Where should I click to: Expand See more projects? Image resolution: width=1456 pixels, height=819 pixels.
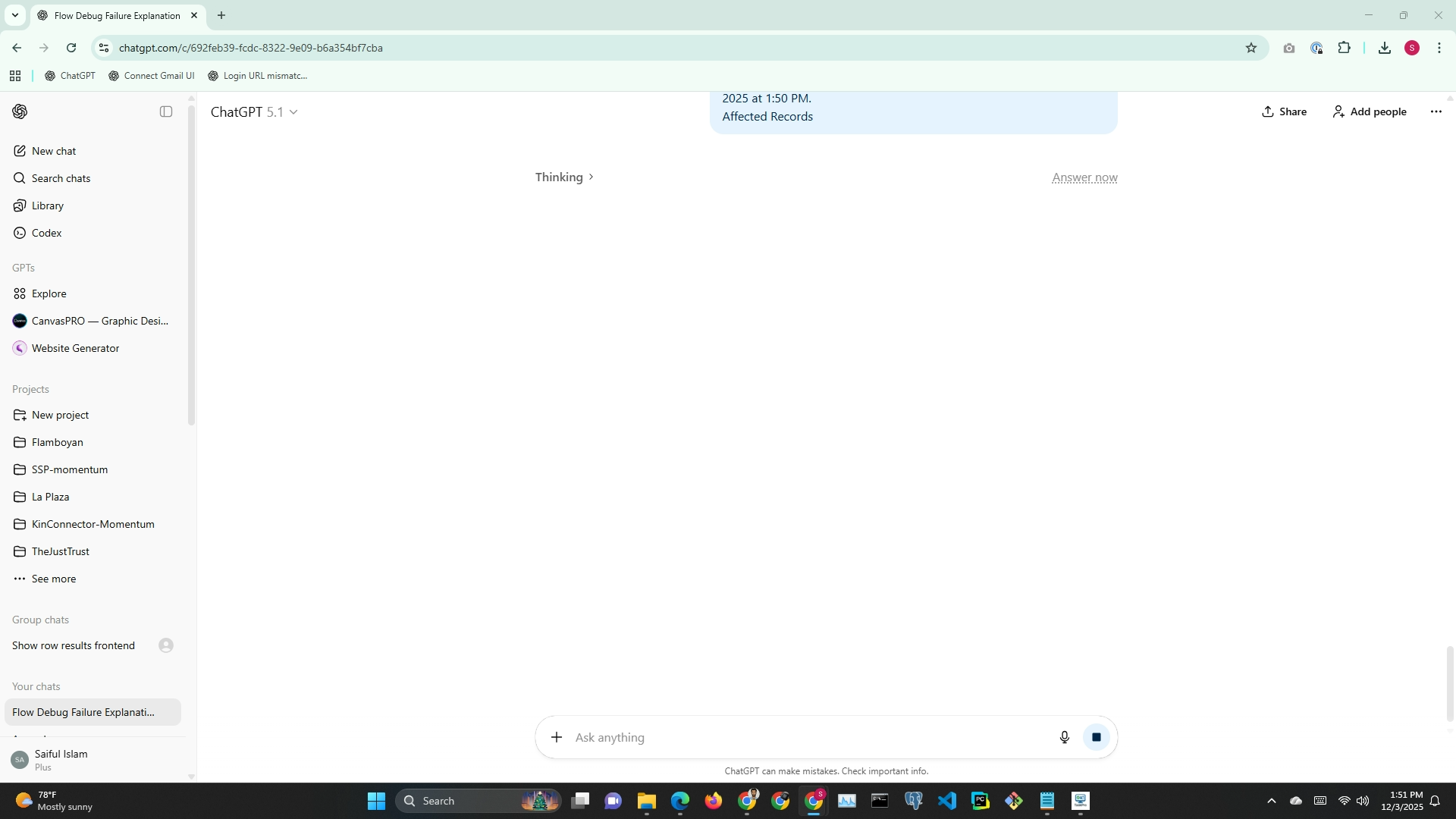53,579
